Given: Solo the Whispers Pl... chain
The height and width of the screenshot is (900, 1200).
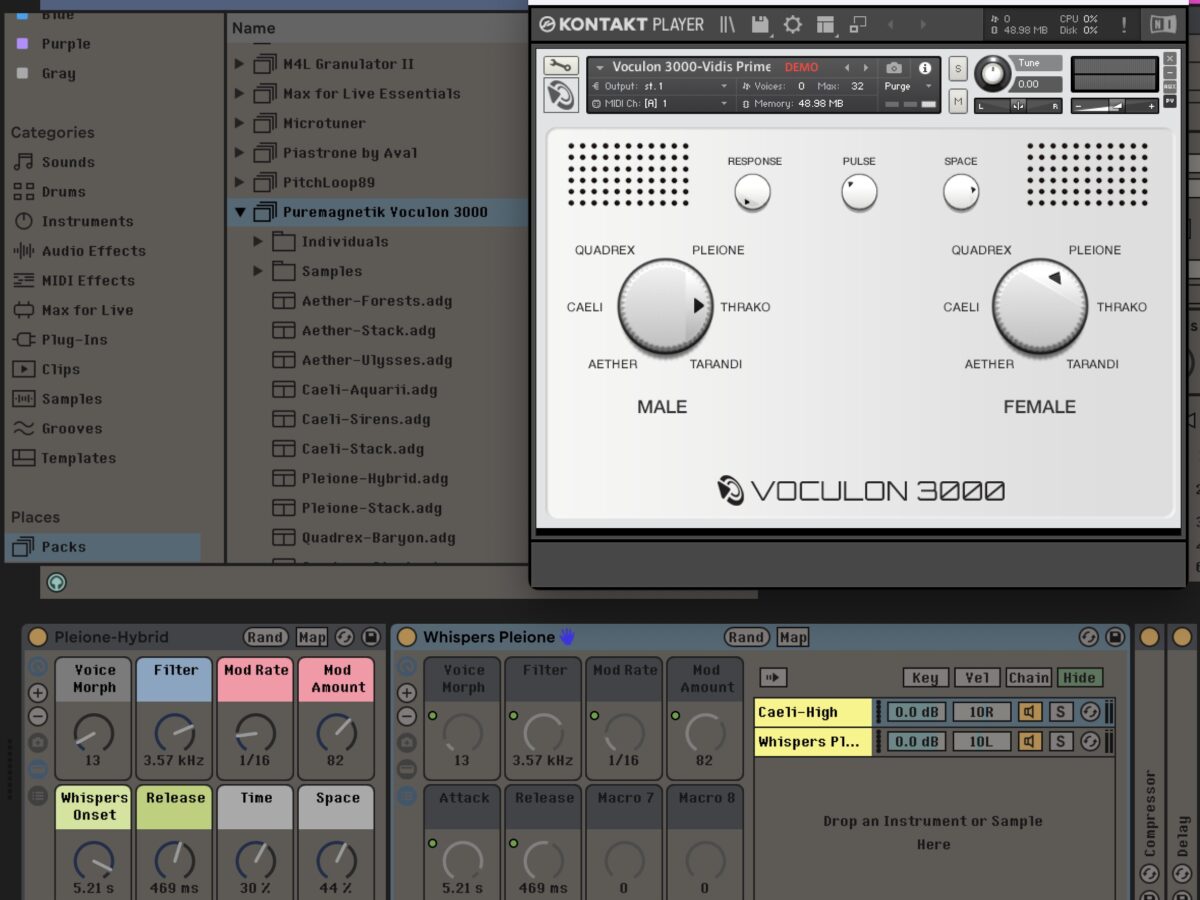Looking at the screenshot, I should (1060, 741).
